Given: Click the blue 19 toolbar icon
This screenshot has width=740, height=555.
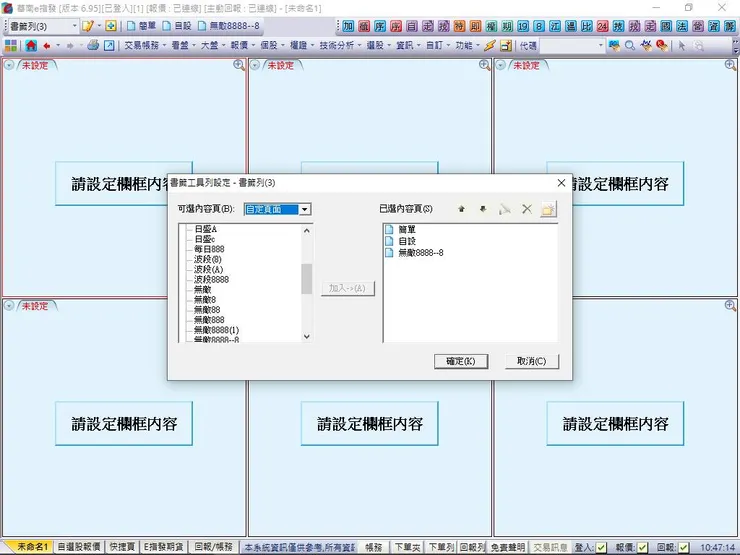Looking at the screenshot, I should coord(523,26).
